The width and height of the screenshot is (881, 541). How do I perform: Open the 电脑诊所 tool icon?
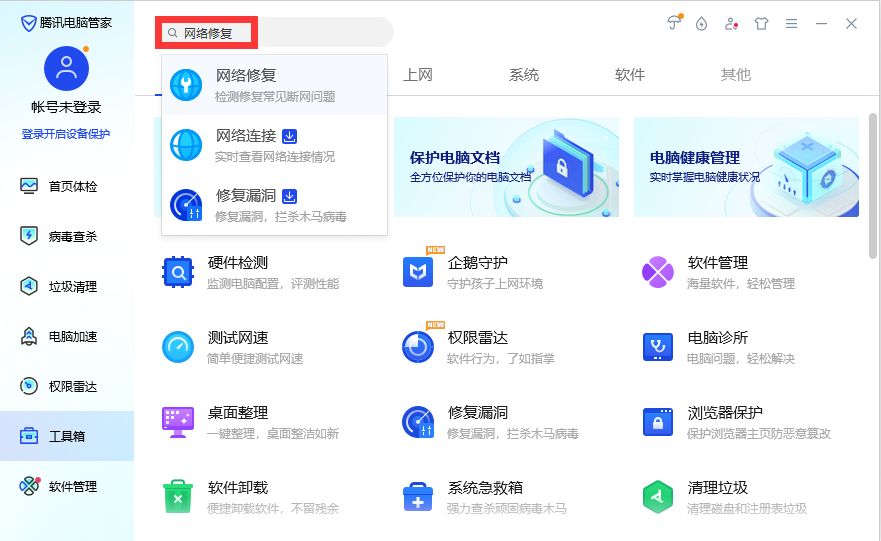point(657,346)
